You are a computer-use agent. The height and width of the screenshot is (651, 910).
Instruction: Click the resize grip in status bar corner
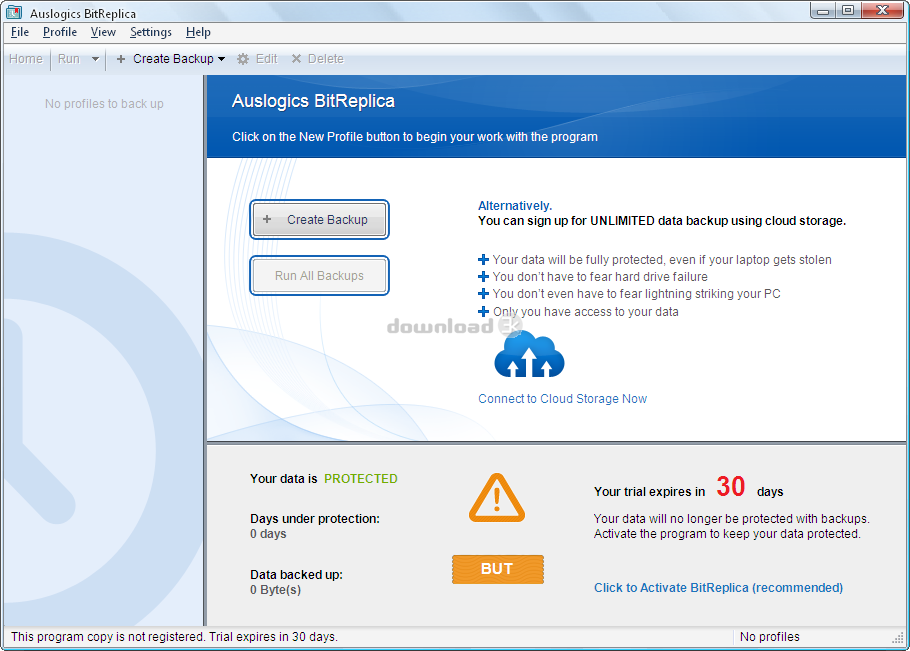(x=898, y=638)
